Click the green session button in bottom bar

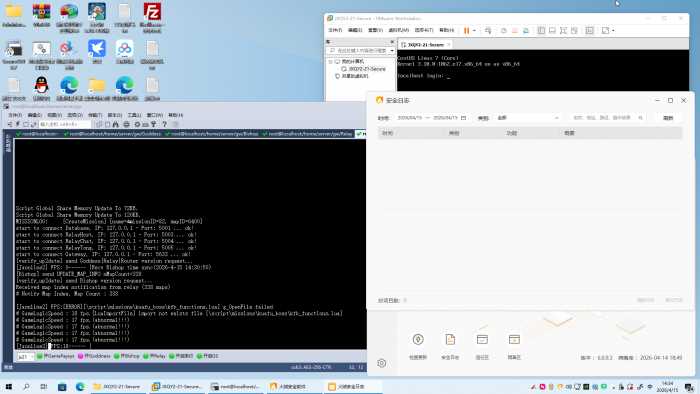pos(55,356)
